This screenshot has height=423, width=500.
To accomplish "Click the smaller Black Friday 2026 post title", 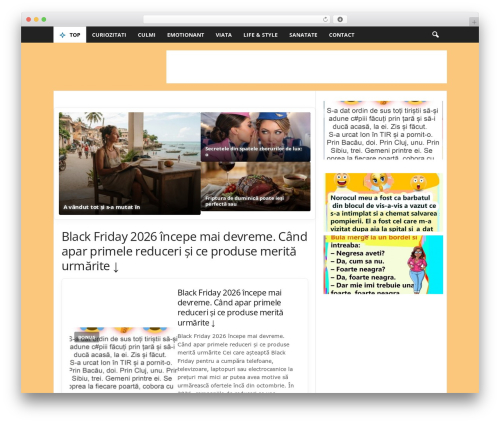I will click(230, 307).
